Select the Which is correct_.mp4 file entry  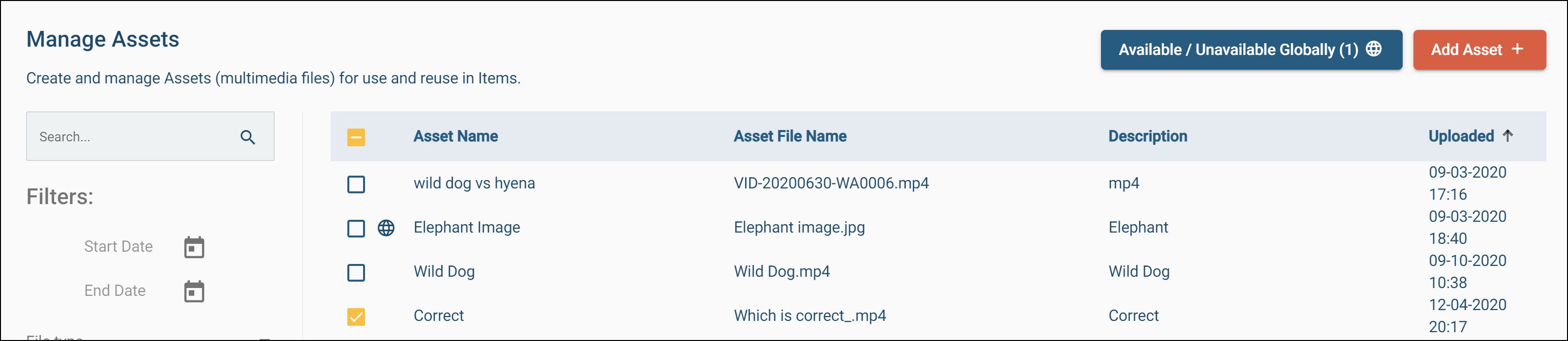810,315
